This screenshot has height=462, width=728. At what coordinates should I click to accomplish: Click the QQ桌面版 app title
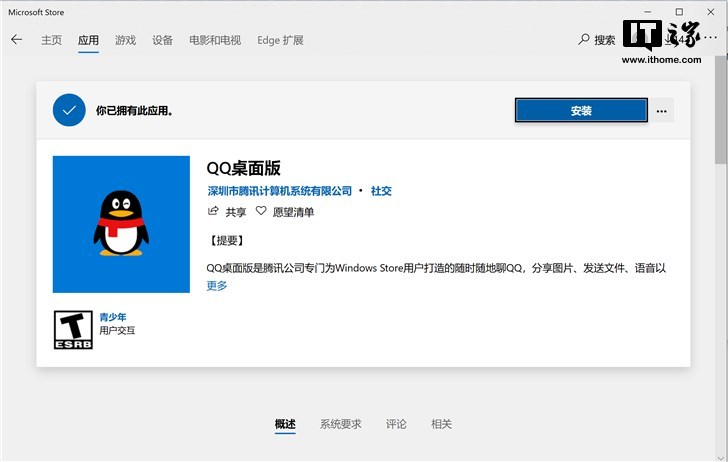tap(243, 168)
